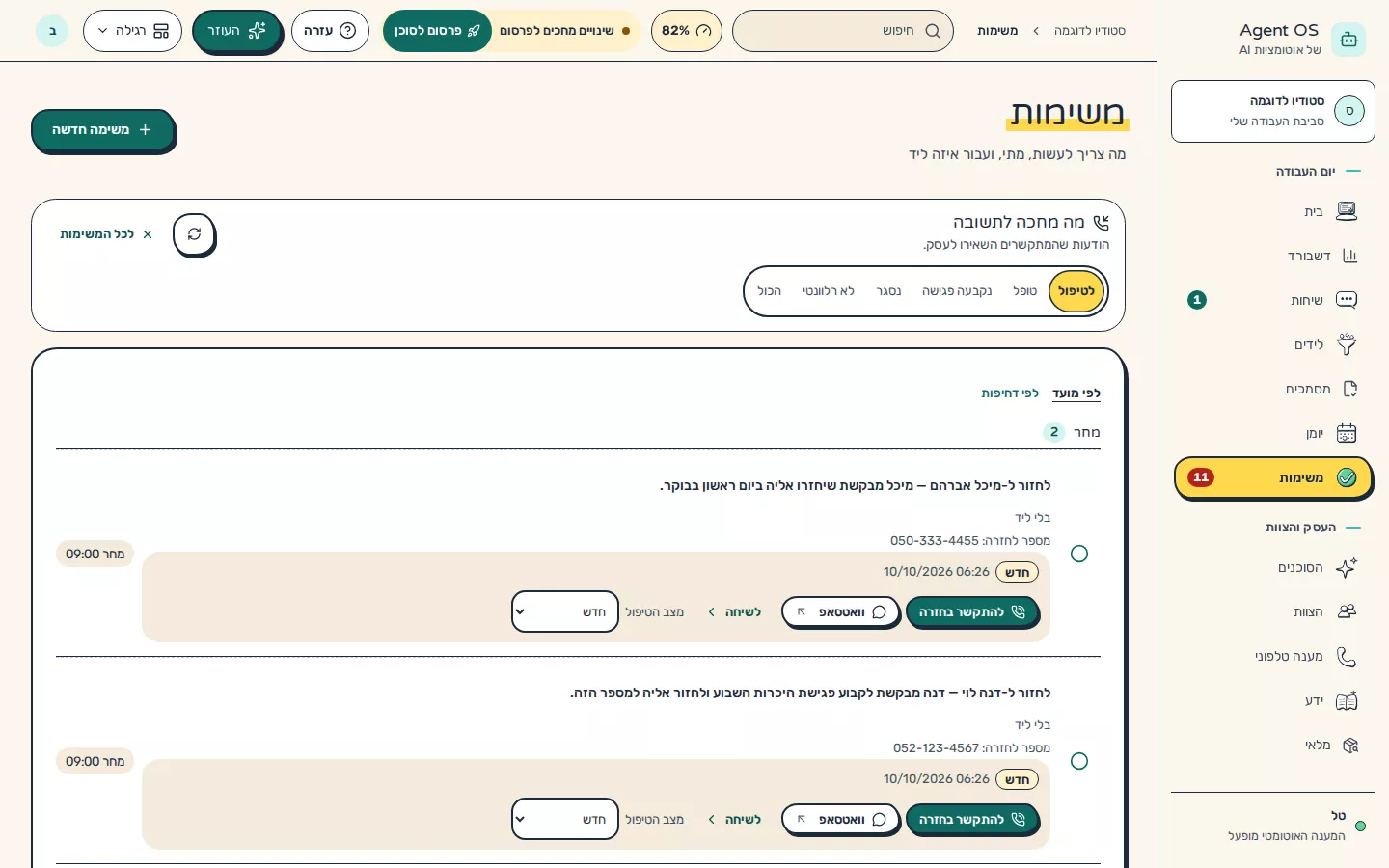Switch to לפי מועד tab
Image resolution: width=1389 pixels, height=868 pixels.
(1076, 393)
